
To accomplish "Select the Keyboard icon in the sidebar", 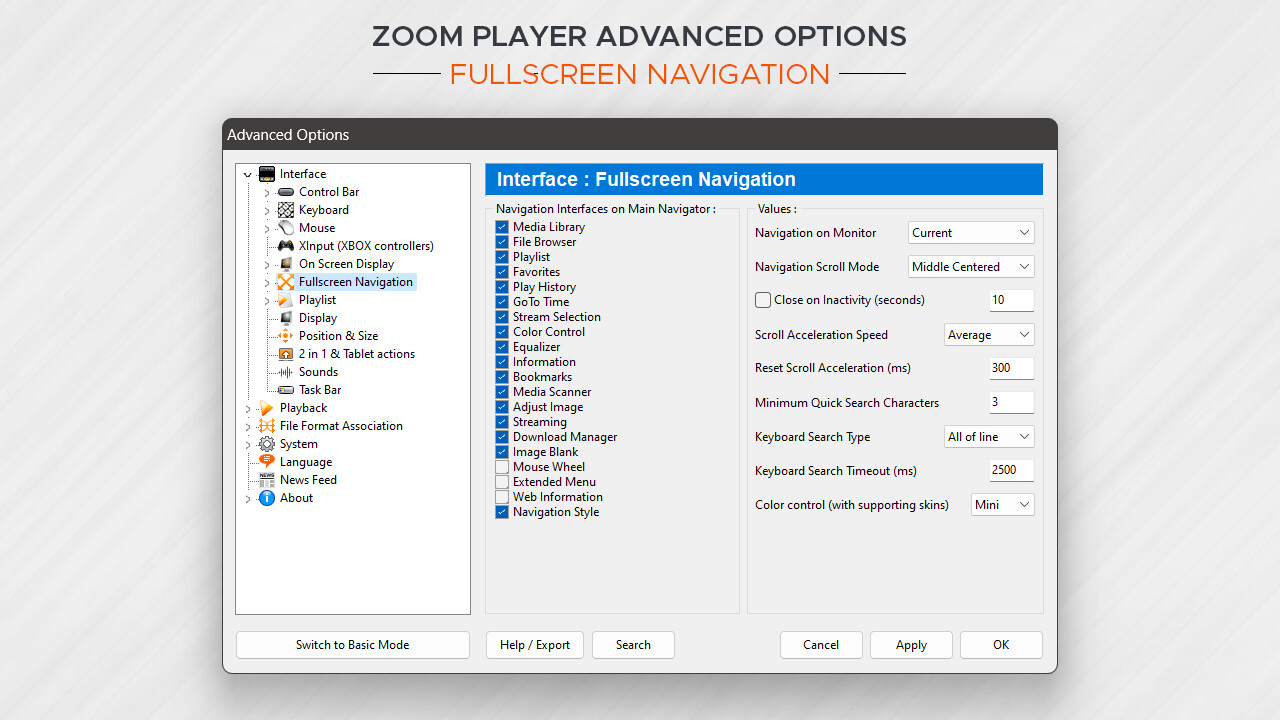I will (287, 209).
